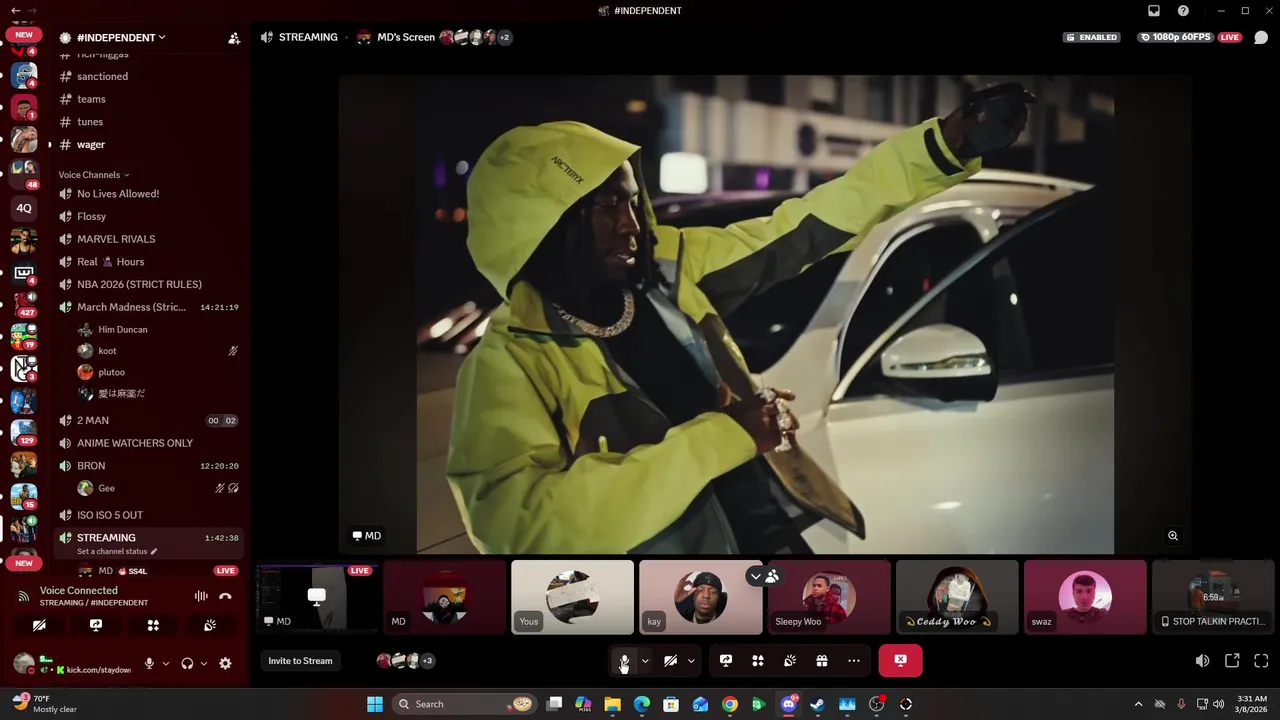
Task: Click the +3 stream viewers avatars
Action: click(x=405, y=661)
